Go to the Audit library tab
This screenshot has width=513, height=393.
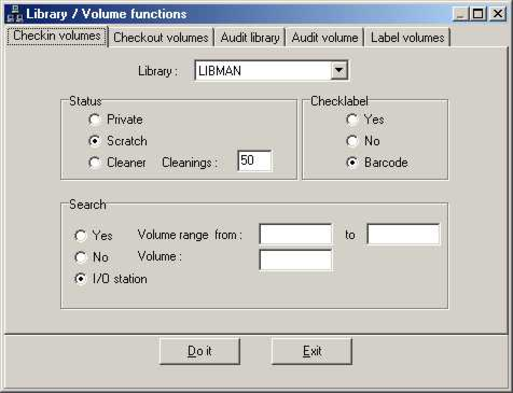(250, 37)
